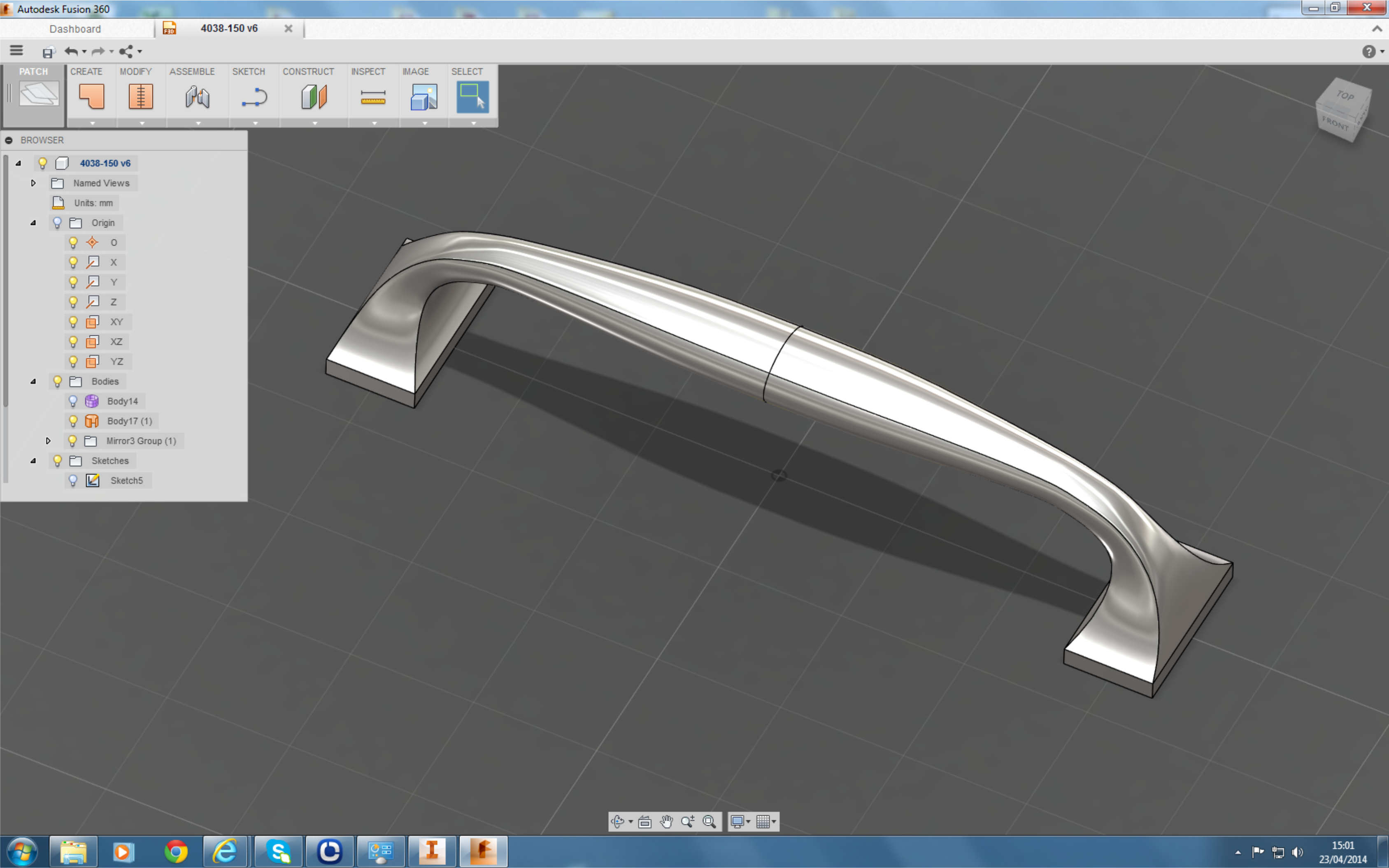Click the Modify tool icon
The height and width of the screenshot is (868, 1389).
click(141, 96)
